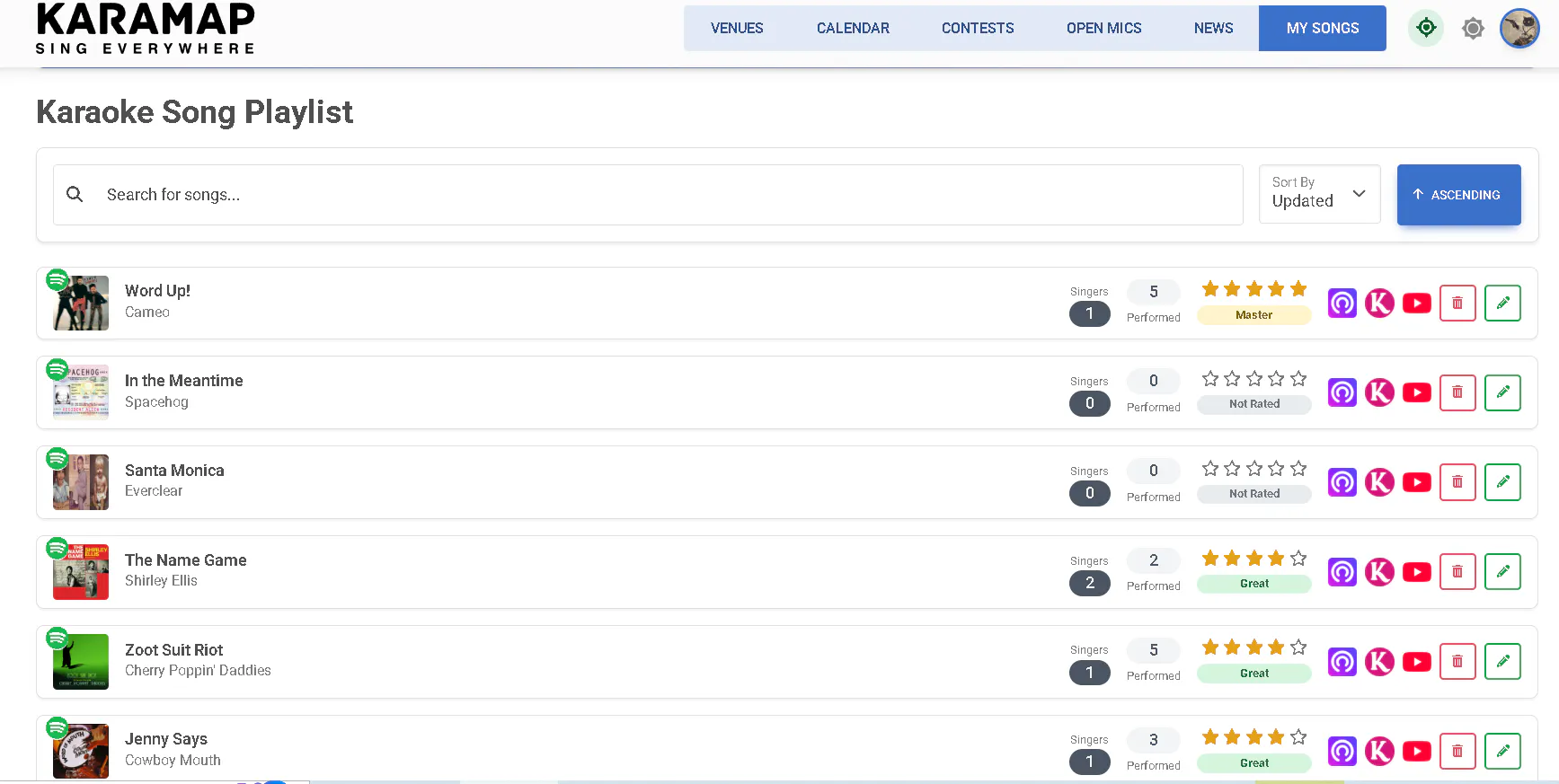This screenshot has height=784, width=1559.
Task: Click the artist name "Everclear"
Action: point(154,491)
